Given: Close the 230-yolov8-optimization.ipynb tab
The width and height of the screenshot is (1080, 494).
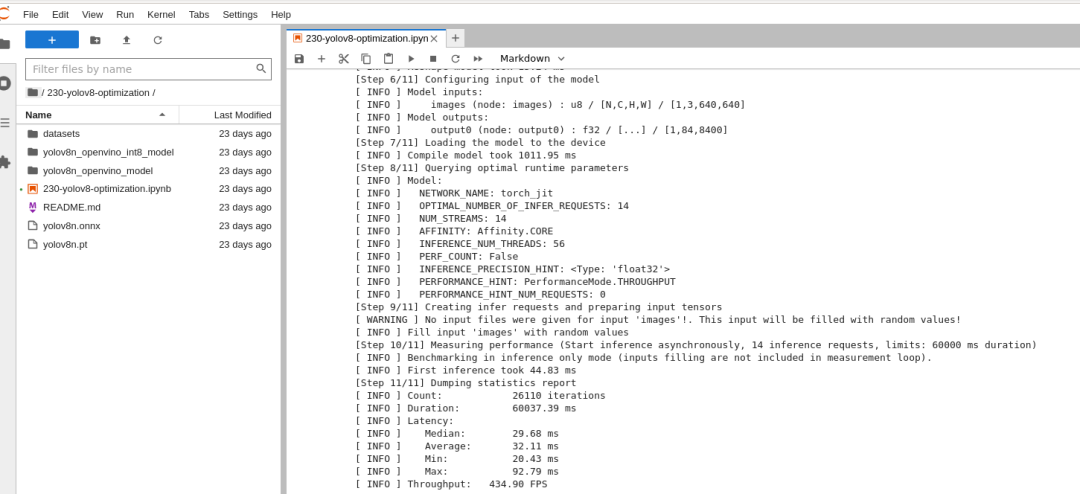Looking at the screenshot, I should pyautogui.click(x=434, y=39).
